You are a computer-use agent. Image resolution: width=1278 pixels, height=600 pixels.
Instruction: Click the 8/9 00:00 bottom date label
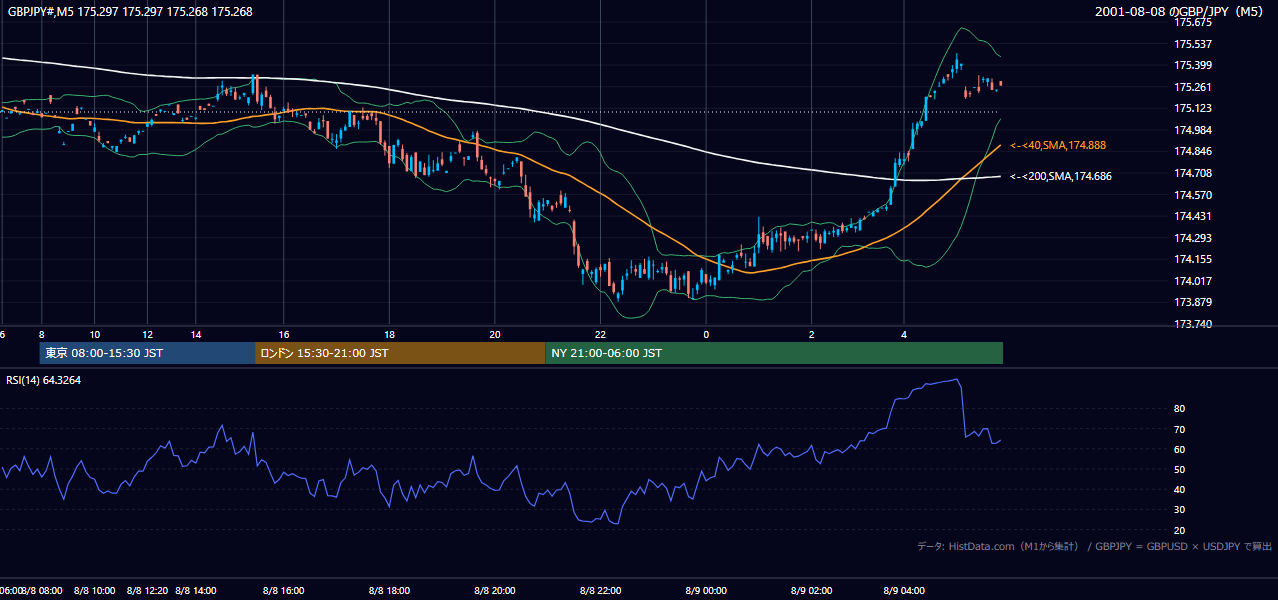click(706, 590)
